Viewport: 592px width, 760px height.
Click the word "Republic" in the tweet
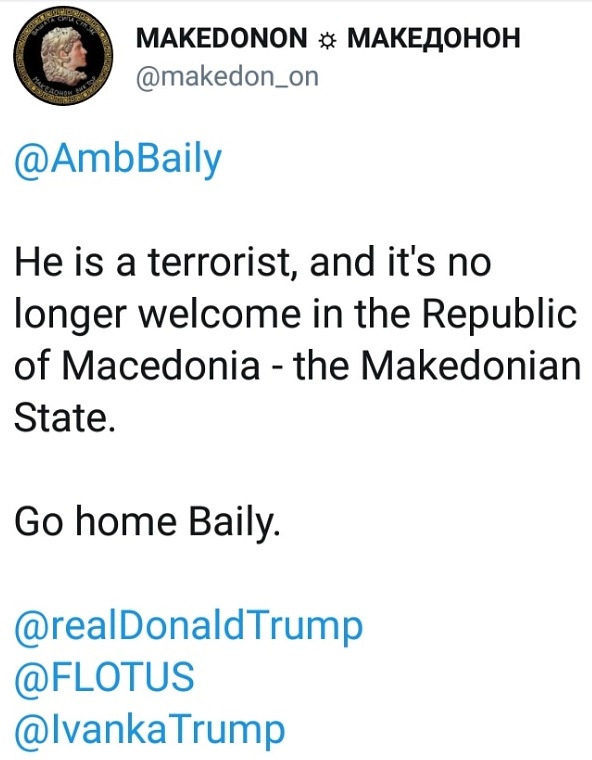click(499, 317)
